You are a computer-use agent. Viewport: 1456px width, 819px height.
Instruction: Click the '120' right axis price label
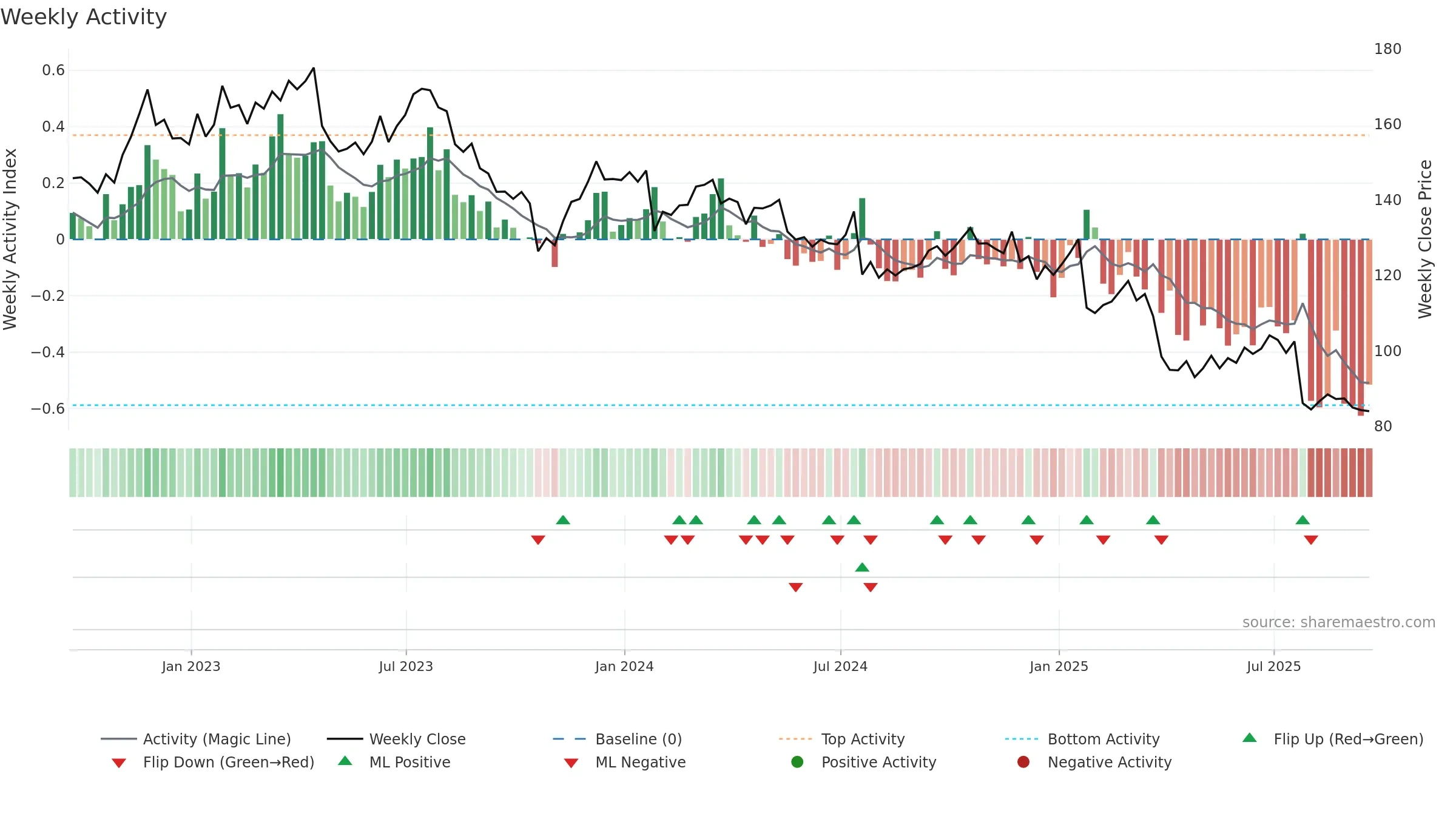[x=1388, y=275]
